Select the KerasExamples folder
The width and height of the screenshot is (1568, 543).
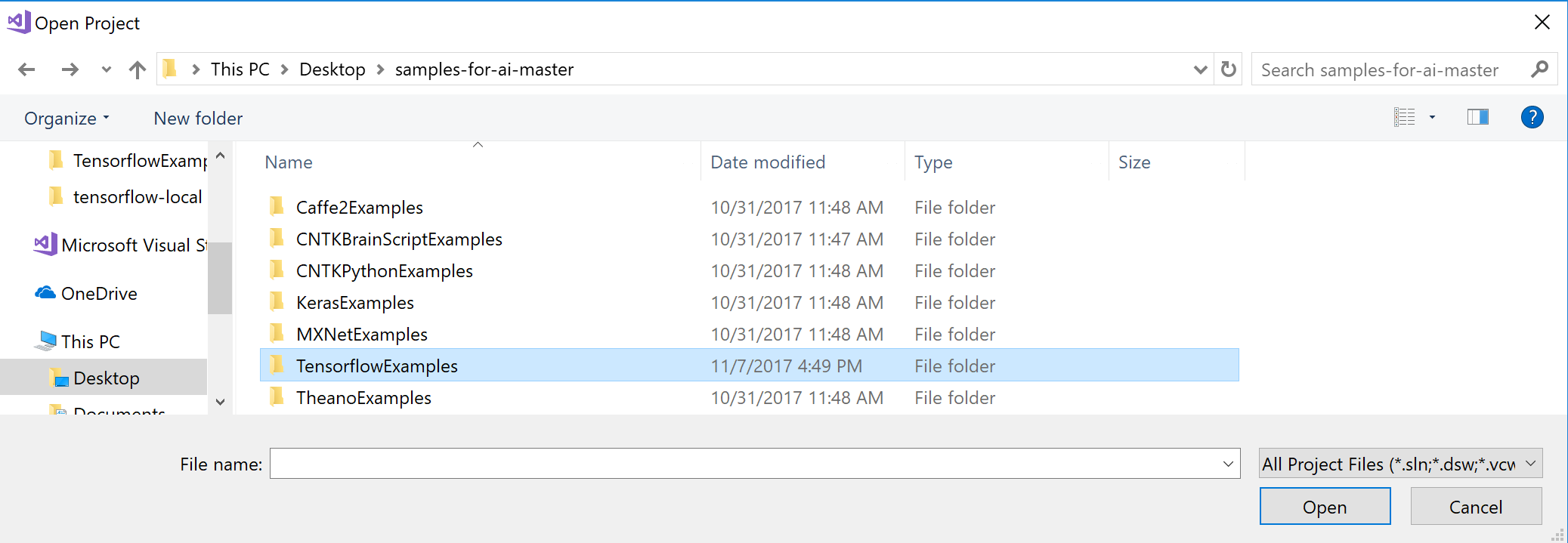[355, 303]
